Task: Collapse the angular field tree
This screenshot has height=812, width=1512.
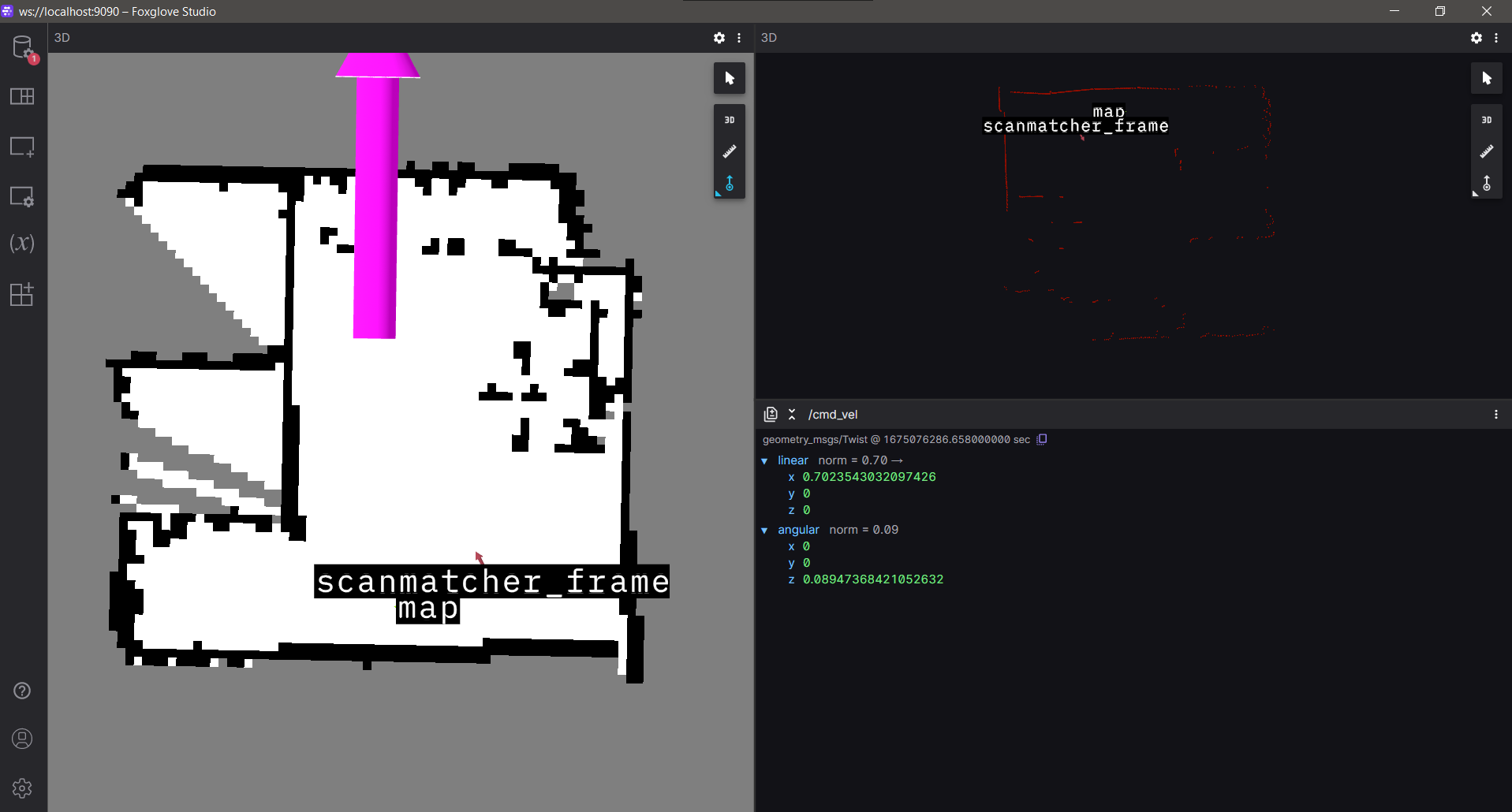Action: coord(764,531)
